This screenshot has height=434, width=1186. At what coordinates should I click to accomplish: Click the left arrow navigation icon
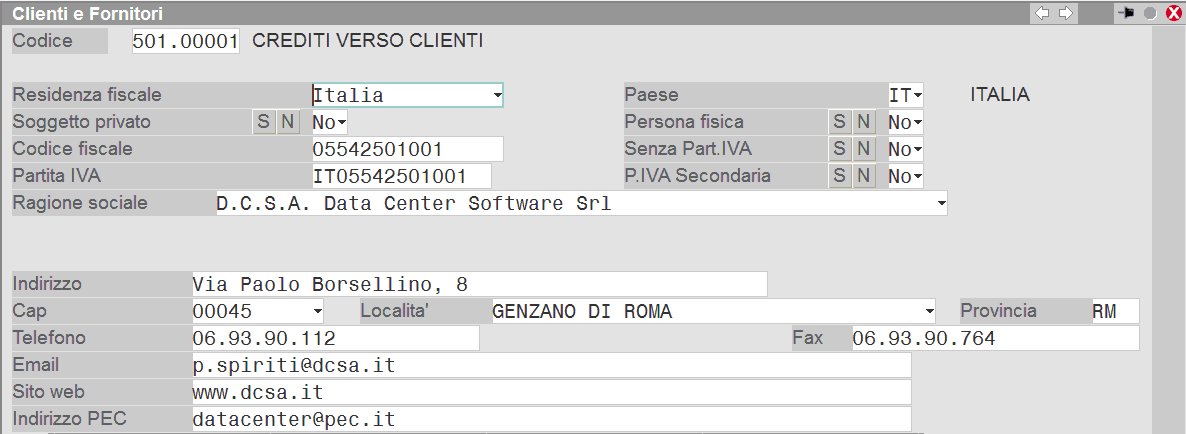pyautogui.click(x=1043, y=13)
